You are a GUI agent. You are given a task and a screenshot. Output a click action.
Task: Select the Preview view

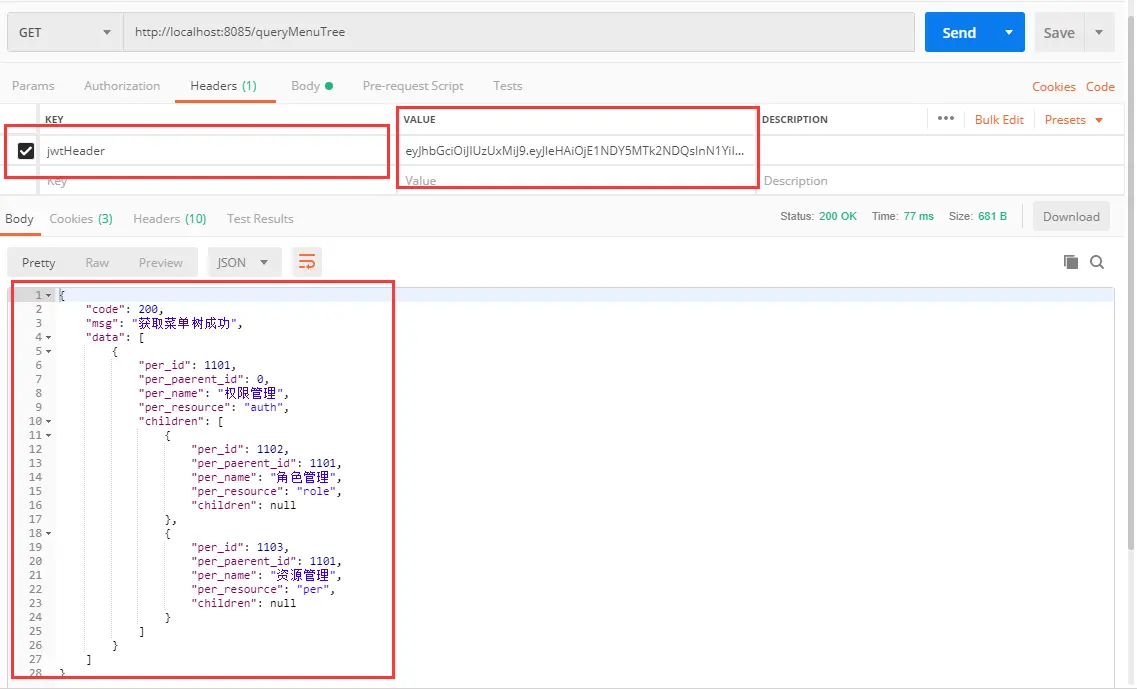tap(161, 263)
